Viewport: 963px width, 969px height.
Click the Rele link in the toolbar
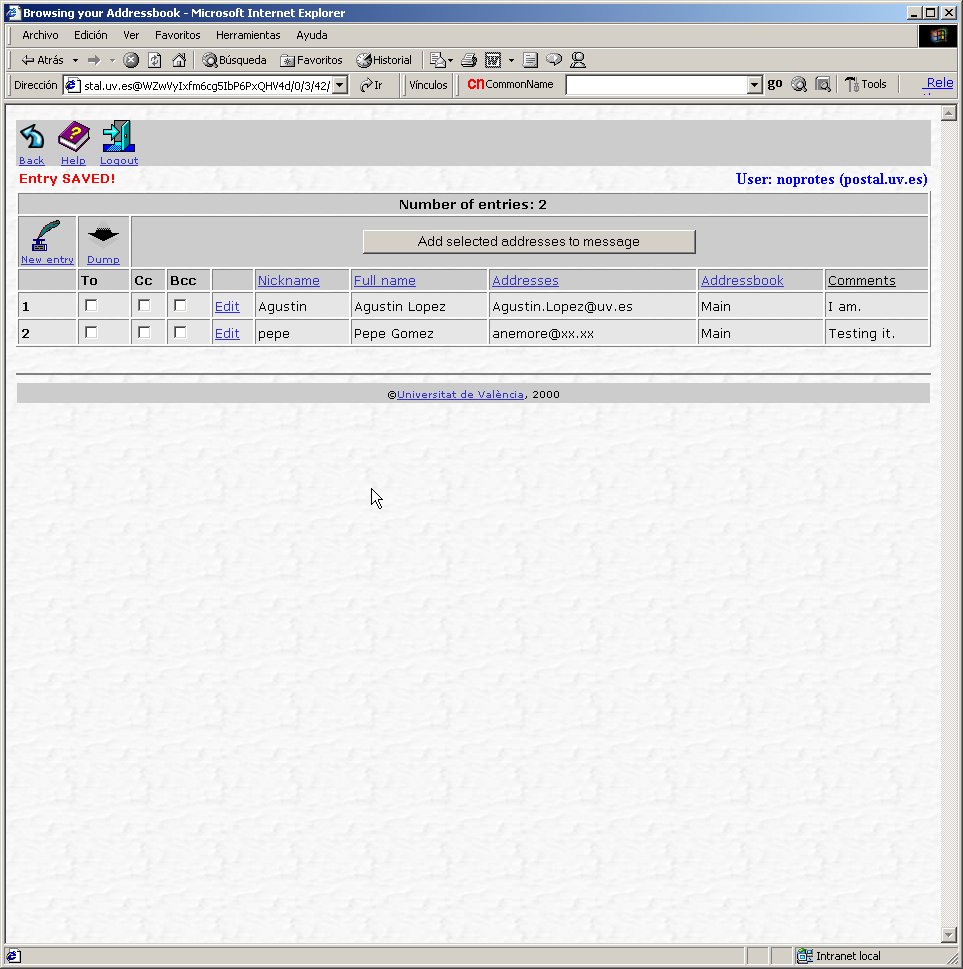click(x=940, y=83)
